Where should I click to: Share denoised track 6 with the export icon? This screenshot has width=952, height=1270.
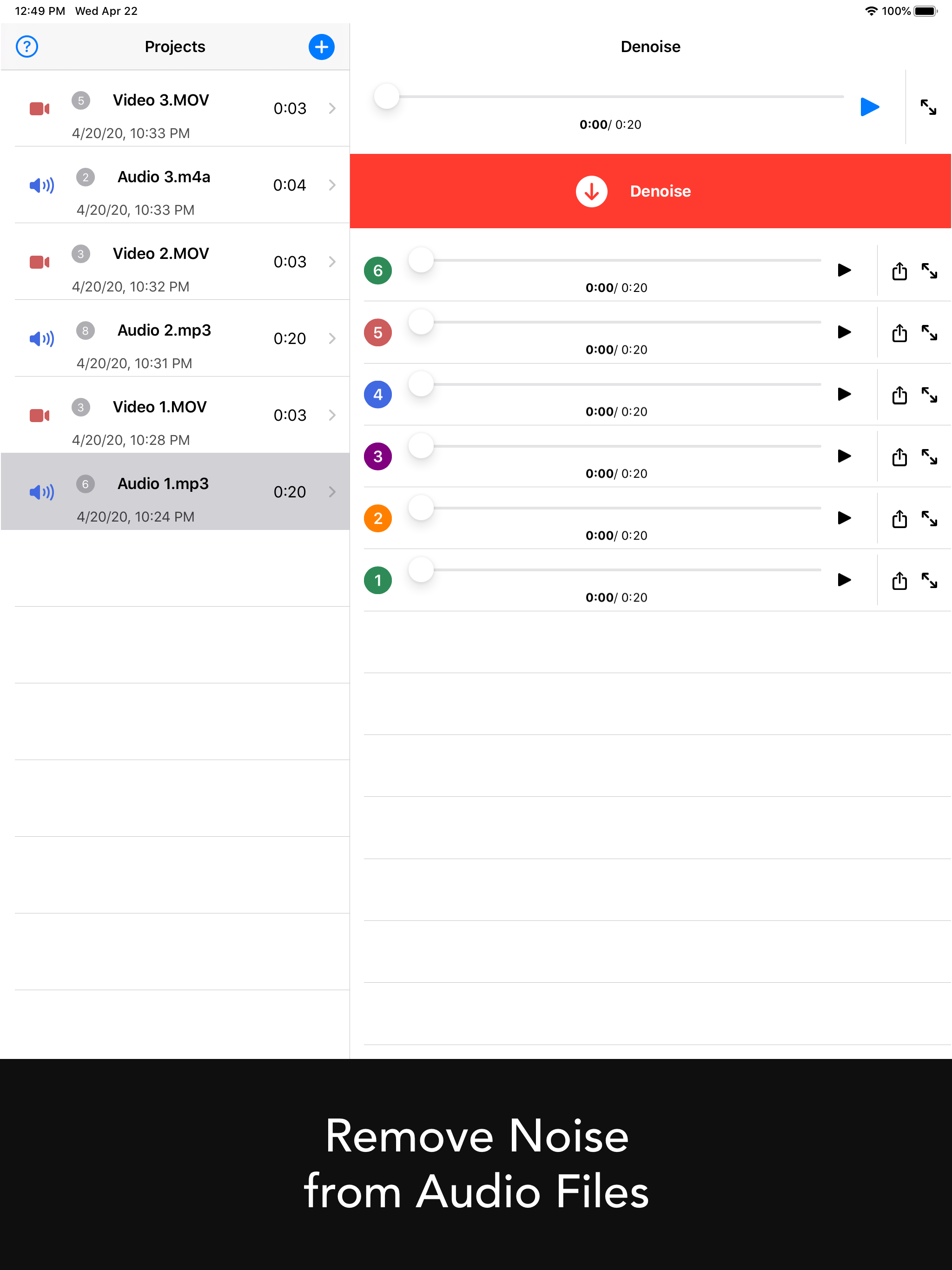[x=899, y=271]
